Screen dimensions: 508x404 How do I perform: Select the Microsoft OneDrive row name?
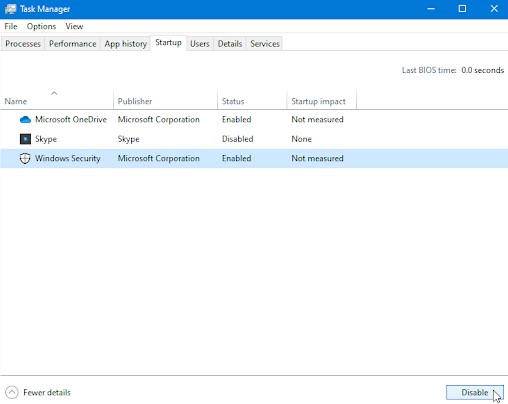(x=71, y=119)
